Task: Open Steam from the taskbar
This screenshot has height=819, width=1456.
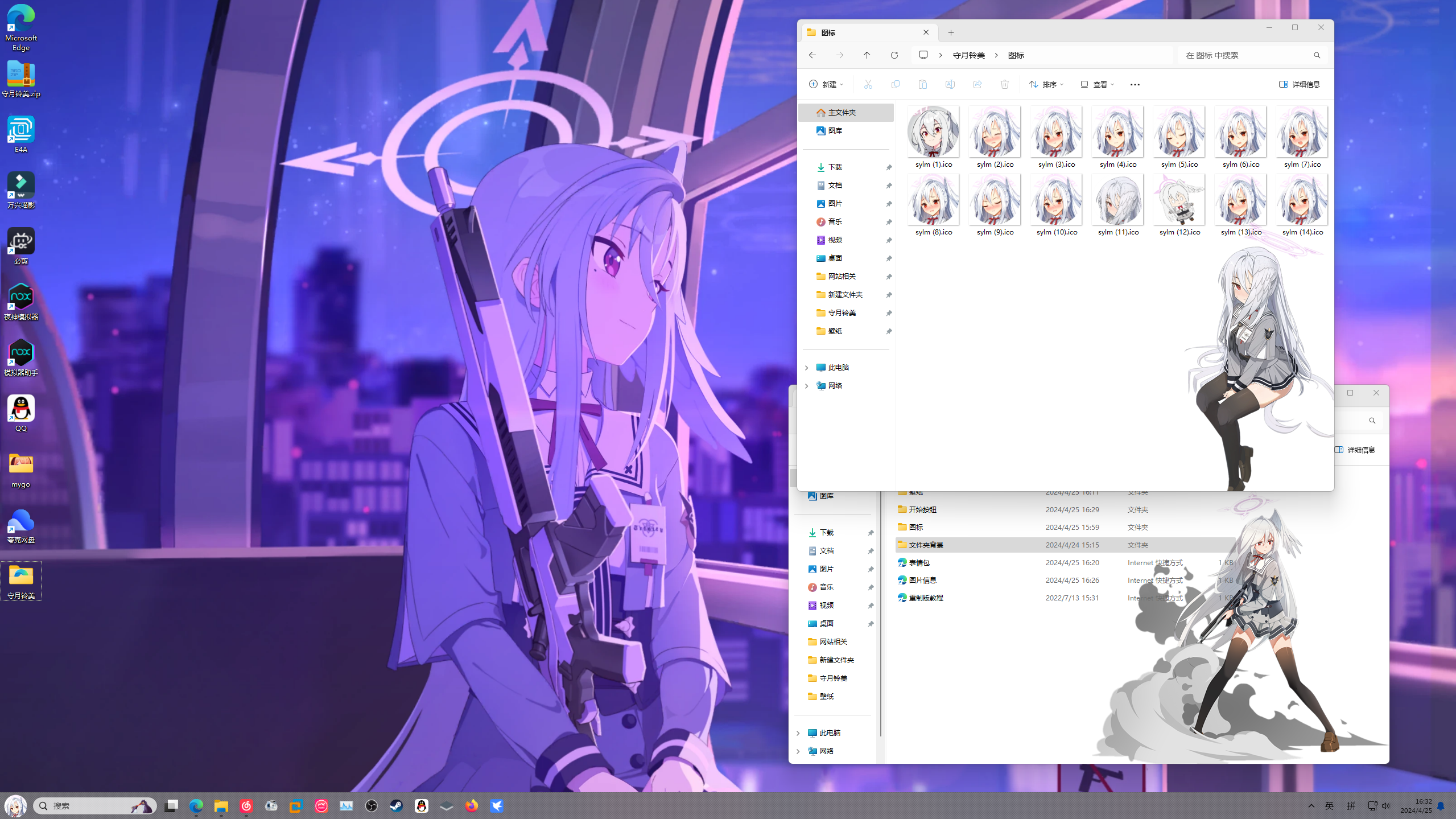Action: pos(396,805)
